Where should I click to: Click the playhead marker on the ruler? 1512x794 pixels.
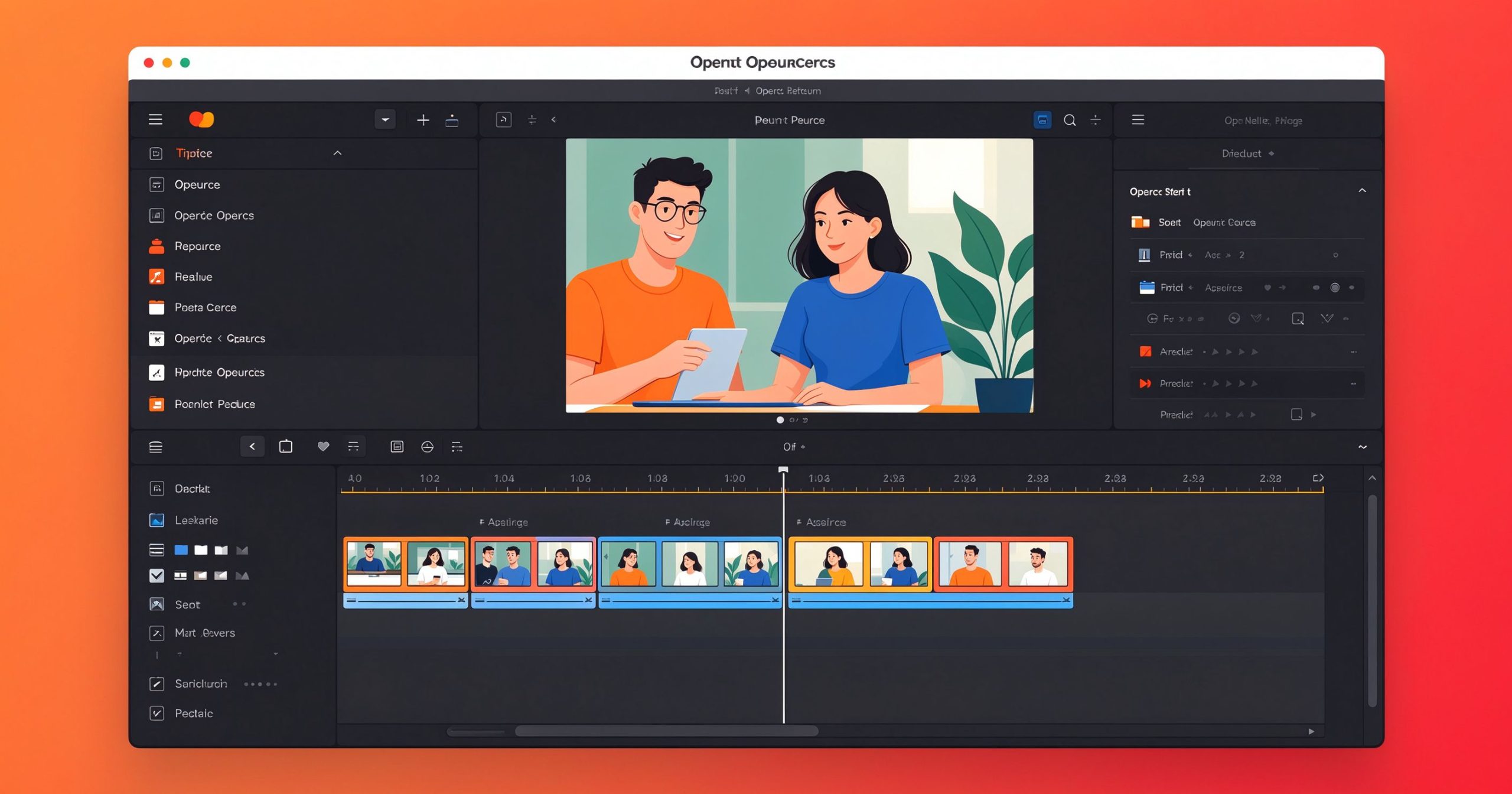point(783,470)
